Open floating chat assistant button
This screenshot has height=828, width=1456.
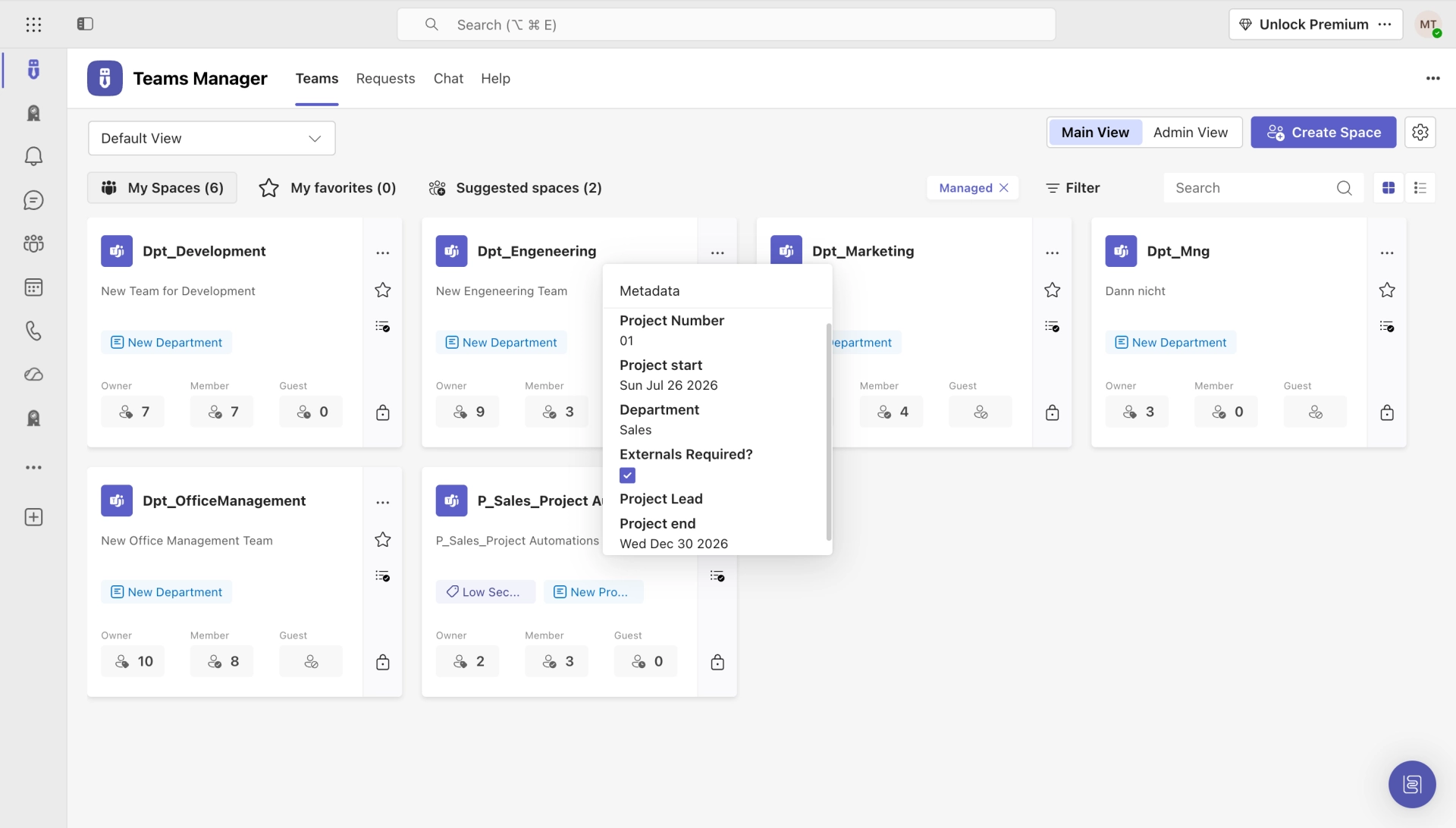click(x=1412, y=784)
